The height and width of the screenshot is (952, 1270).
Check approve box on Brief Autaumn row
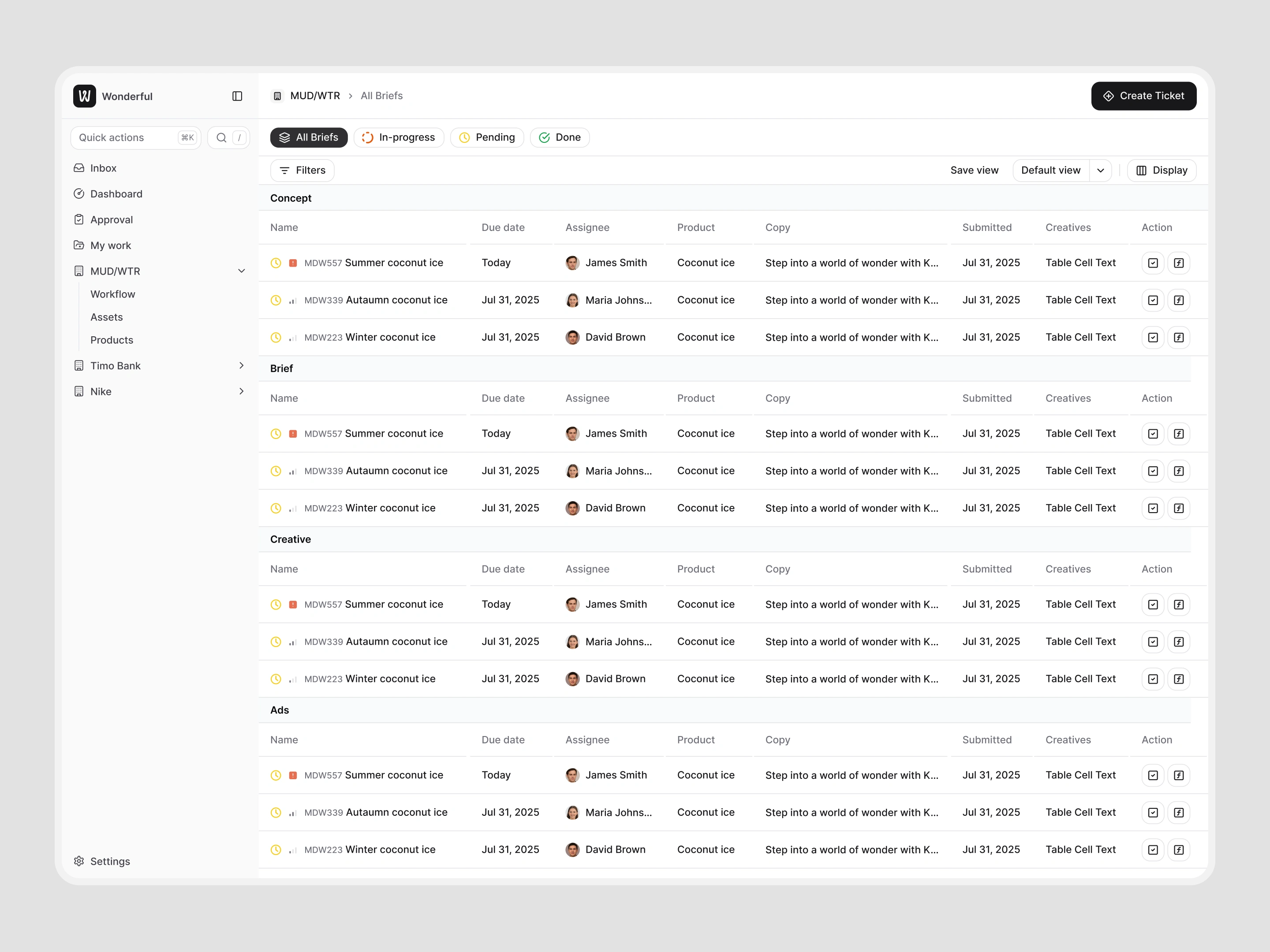1152,471
